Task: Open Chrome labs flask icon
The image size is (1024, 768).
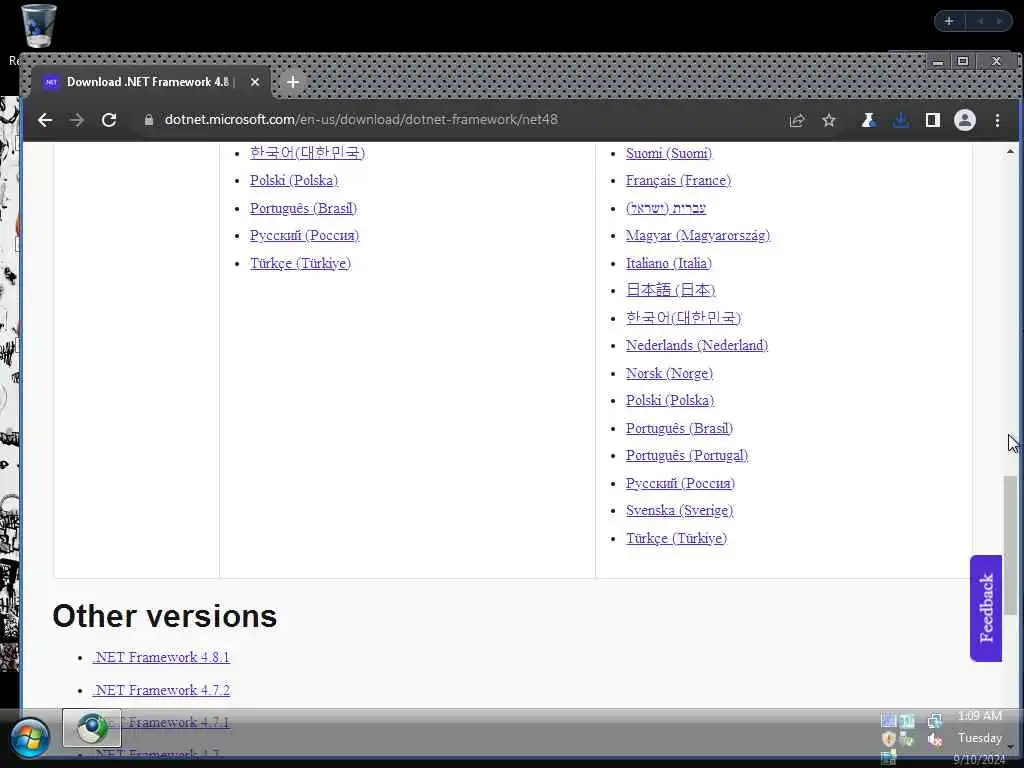Action: tap(868, 120)
